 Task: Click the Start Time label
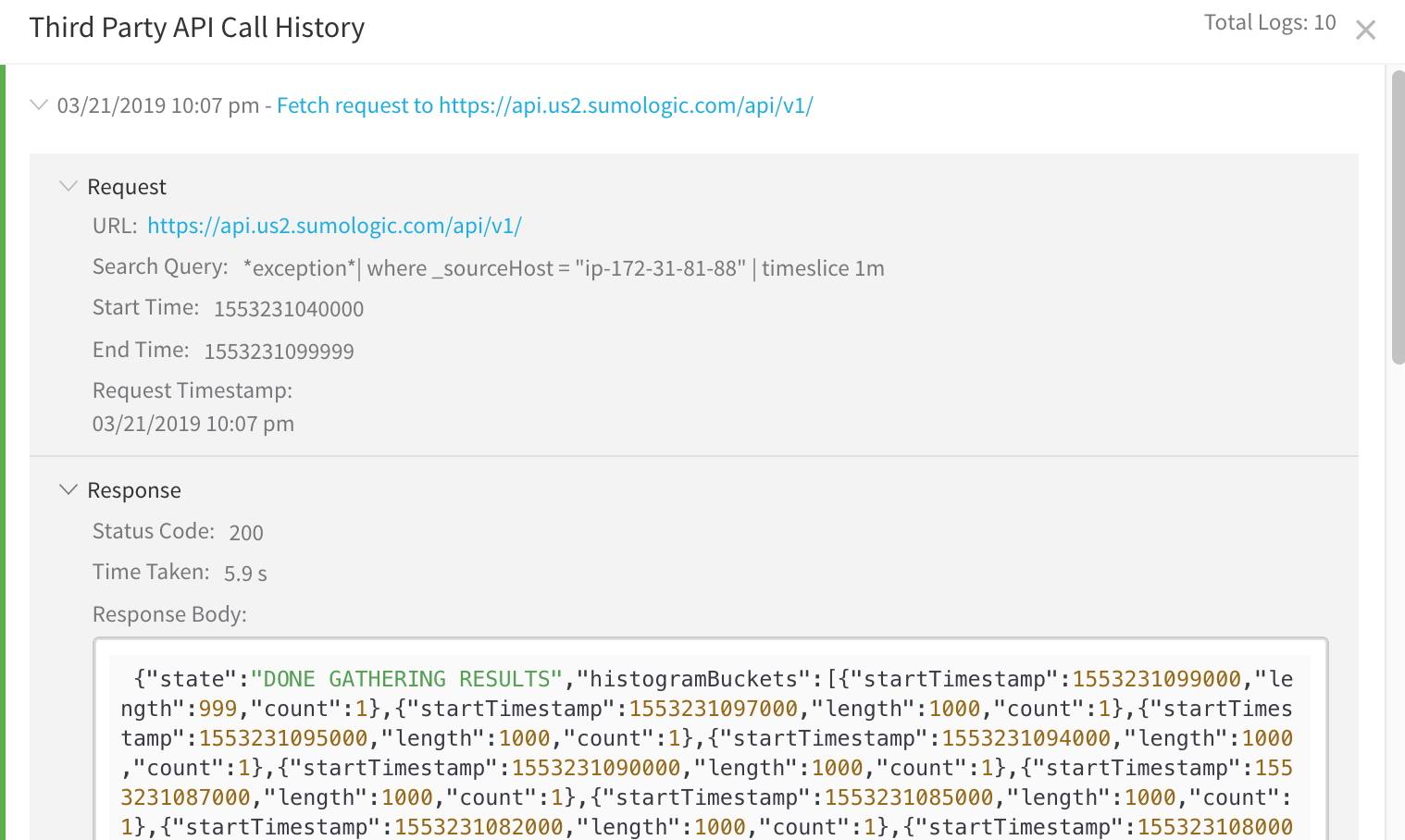pos(146,307)
